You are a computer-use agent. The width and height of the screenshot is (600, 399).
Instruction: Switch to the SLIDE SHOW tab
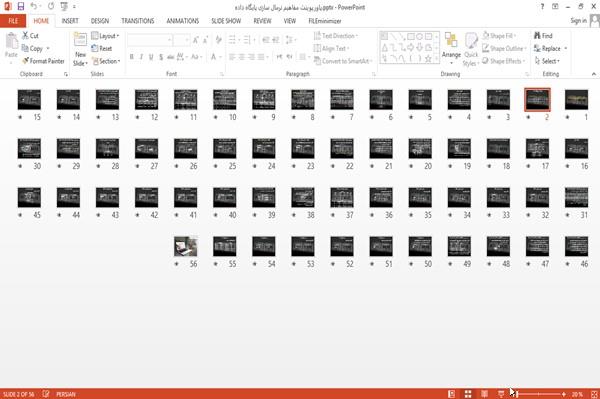pyautogui.click(x=226, y=21)
